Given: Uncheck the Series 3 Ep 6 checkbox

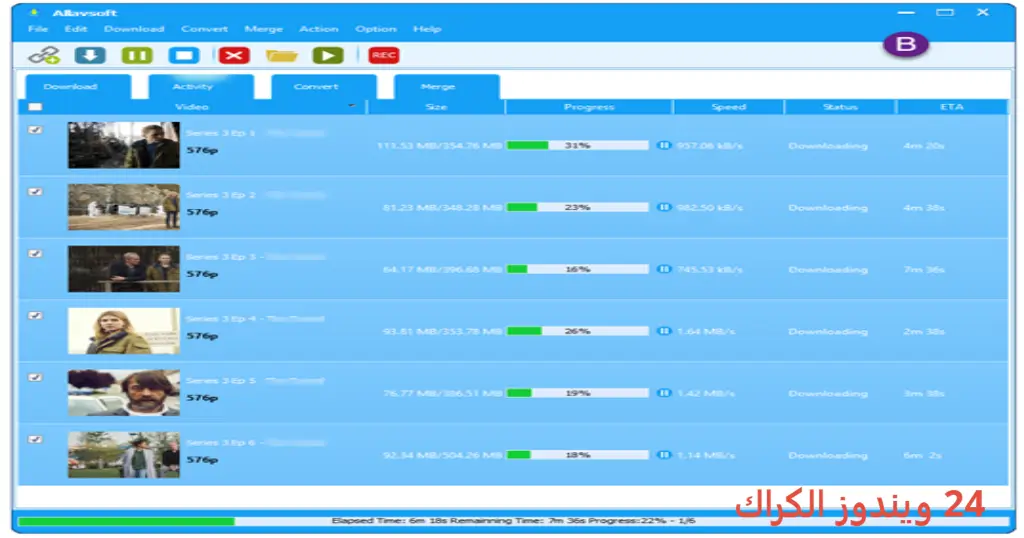Looking at the screenshot, I should pos(35,439).
